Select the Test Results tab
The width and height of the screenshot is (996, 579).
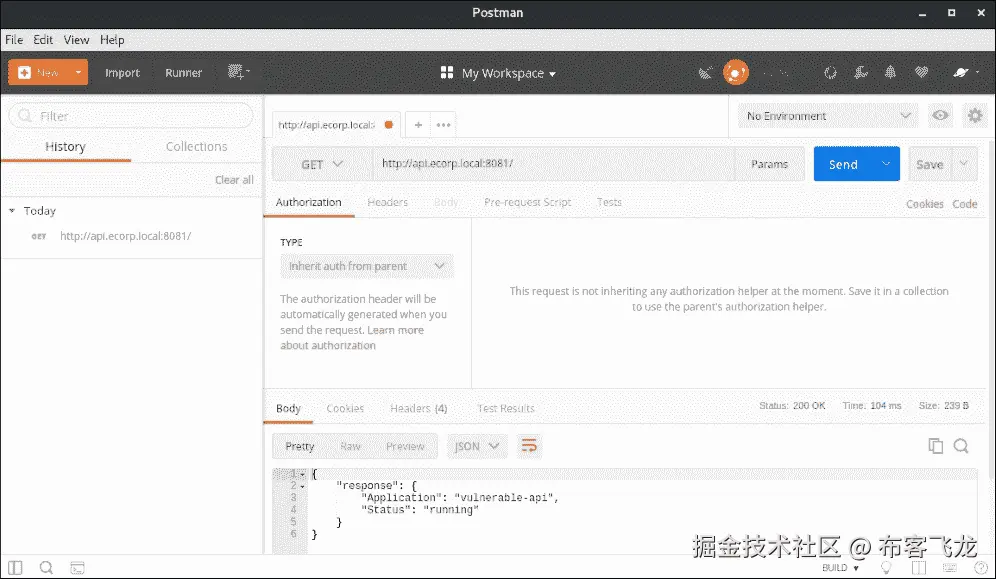point(506,409)
